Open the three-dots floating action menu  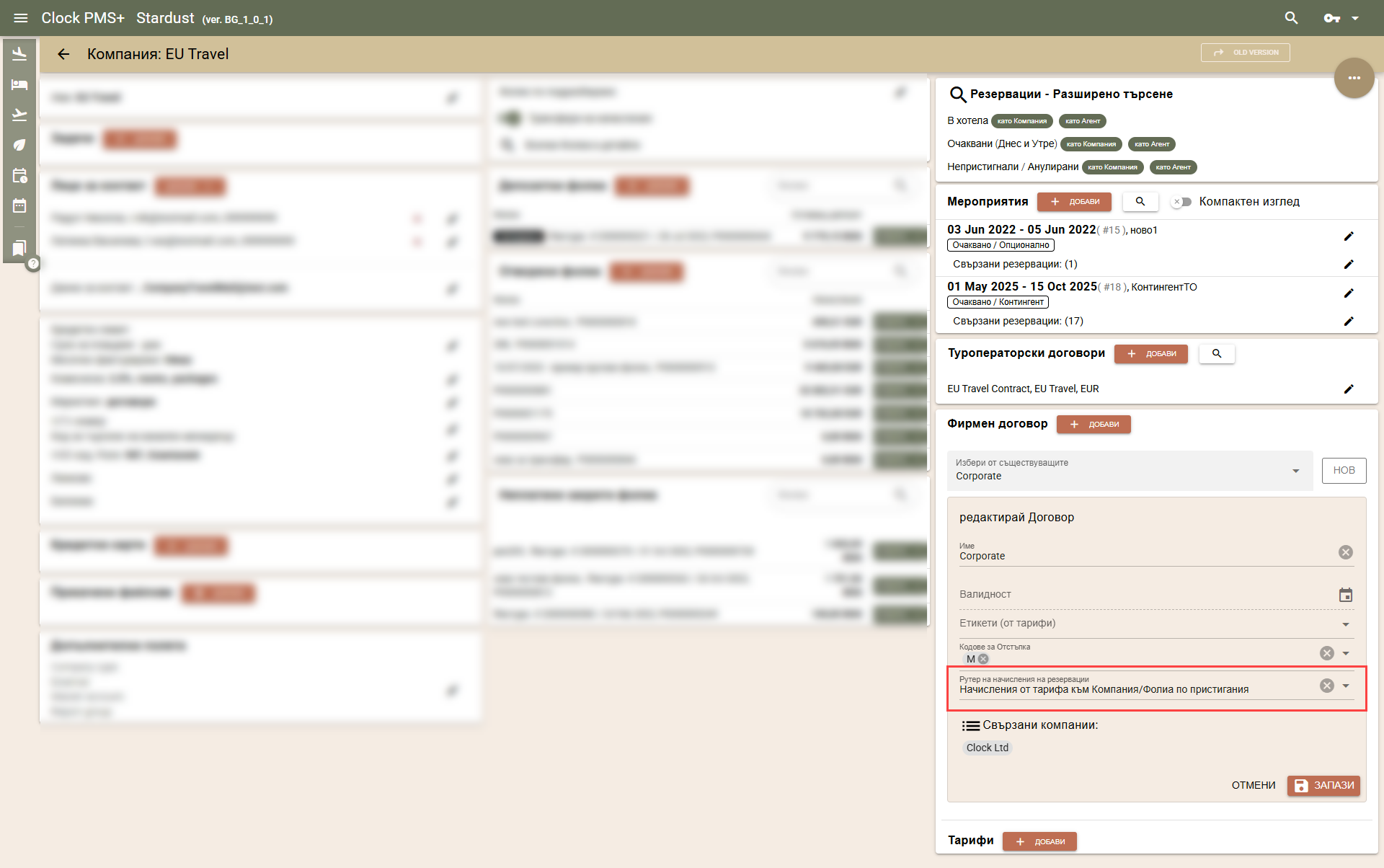click(1354, 78)
